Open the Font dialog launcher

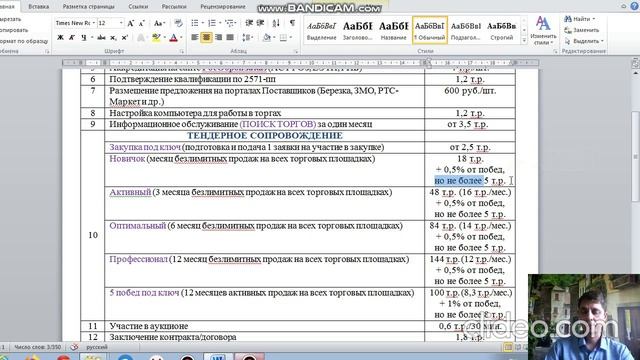(x=182, y=51)
